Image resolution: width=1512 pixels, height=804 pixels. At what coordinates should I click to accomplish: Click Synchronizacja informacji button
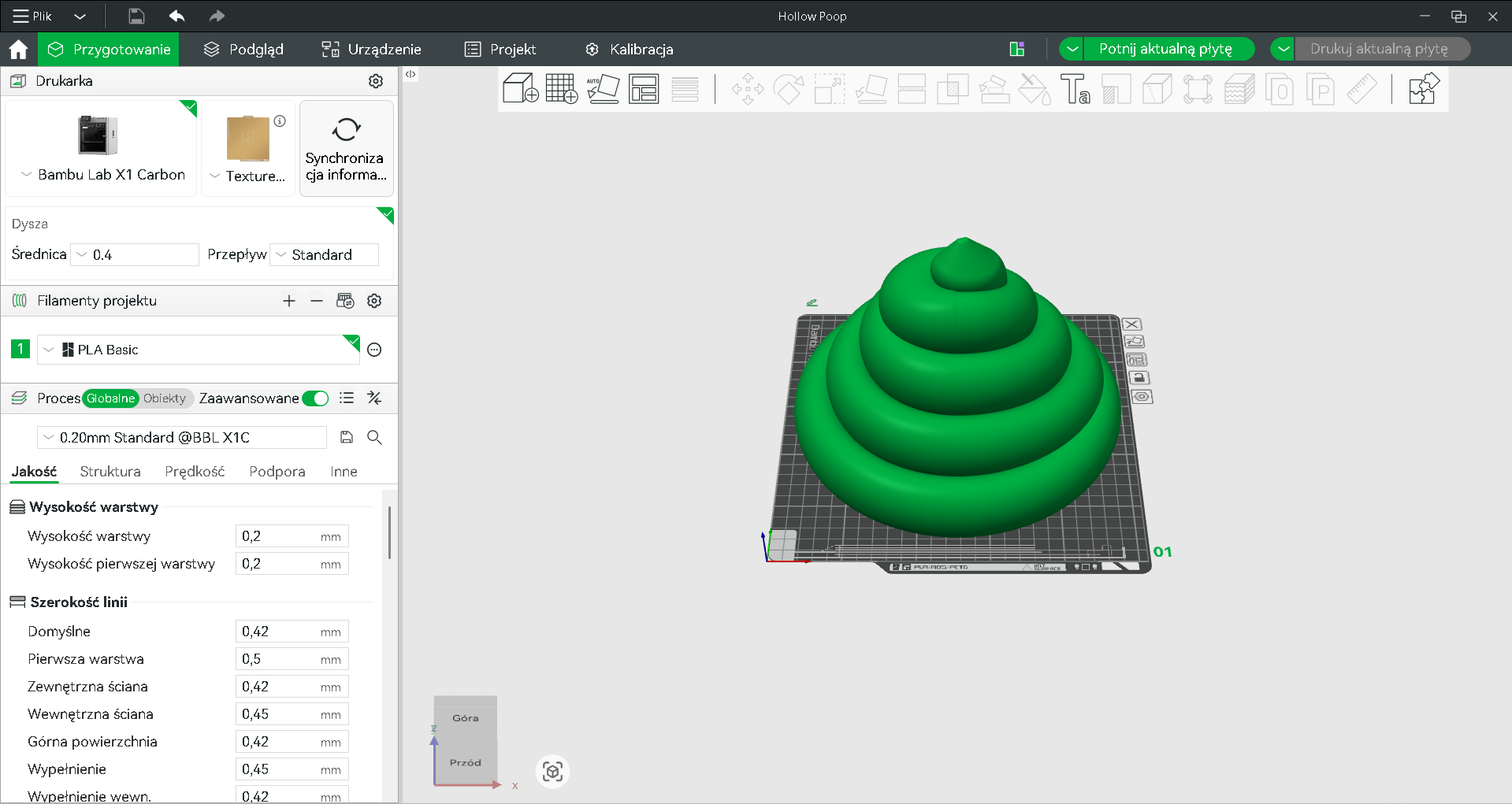tap(347, 148)
